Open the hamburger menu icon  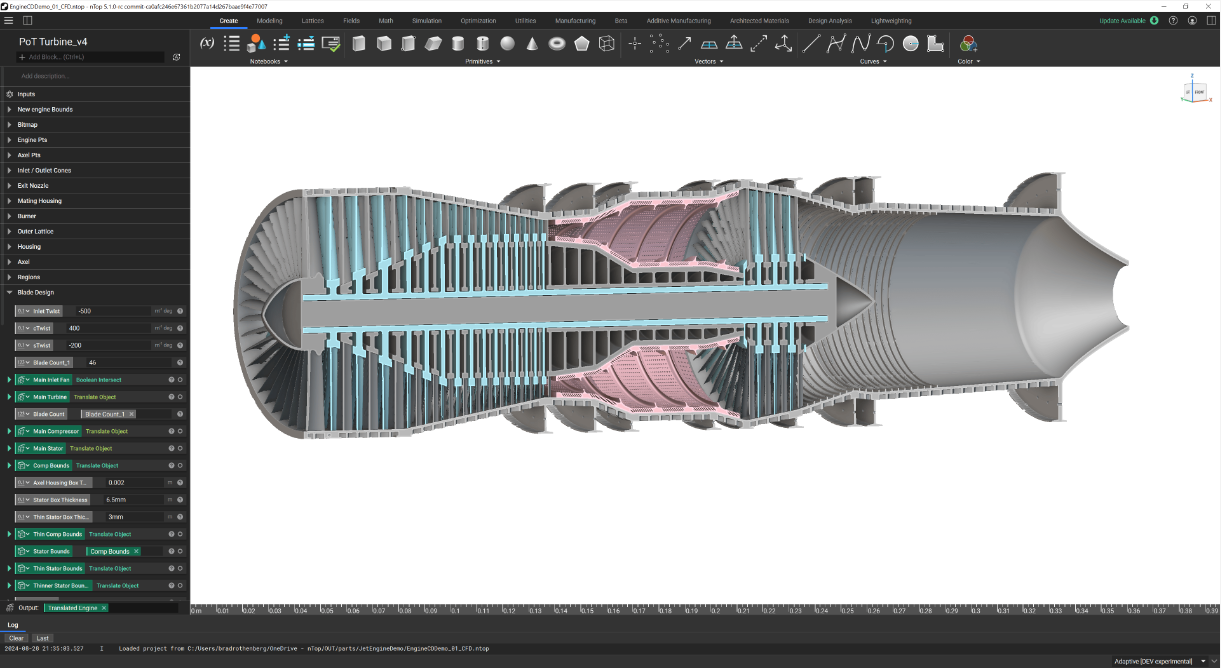point(9,20)
